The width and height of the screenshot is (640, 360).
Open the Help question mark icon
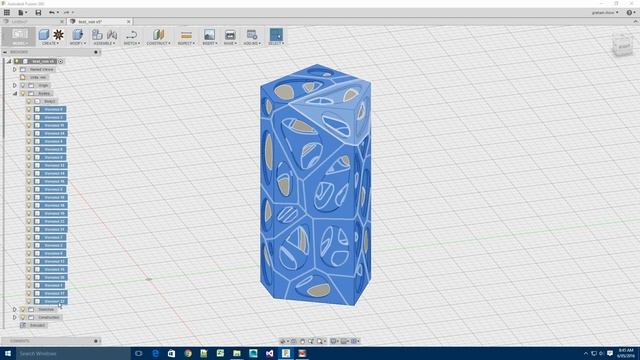tap(629, 13)
